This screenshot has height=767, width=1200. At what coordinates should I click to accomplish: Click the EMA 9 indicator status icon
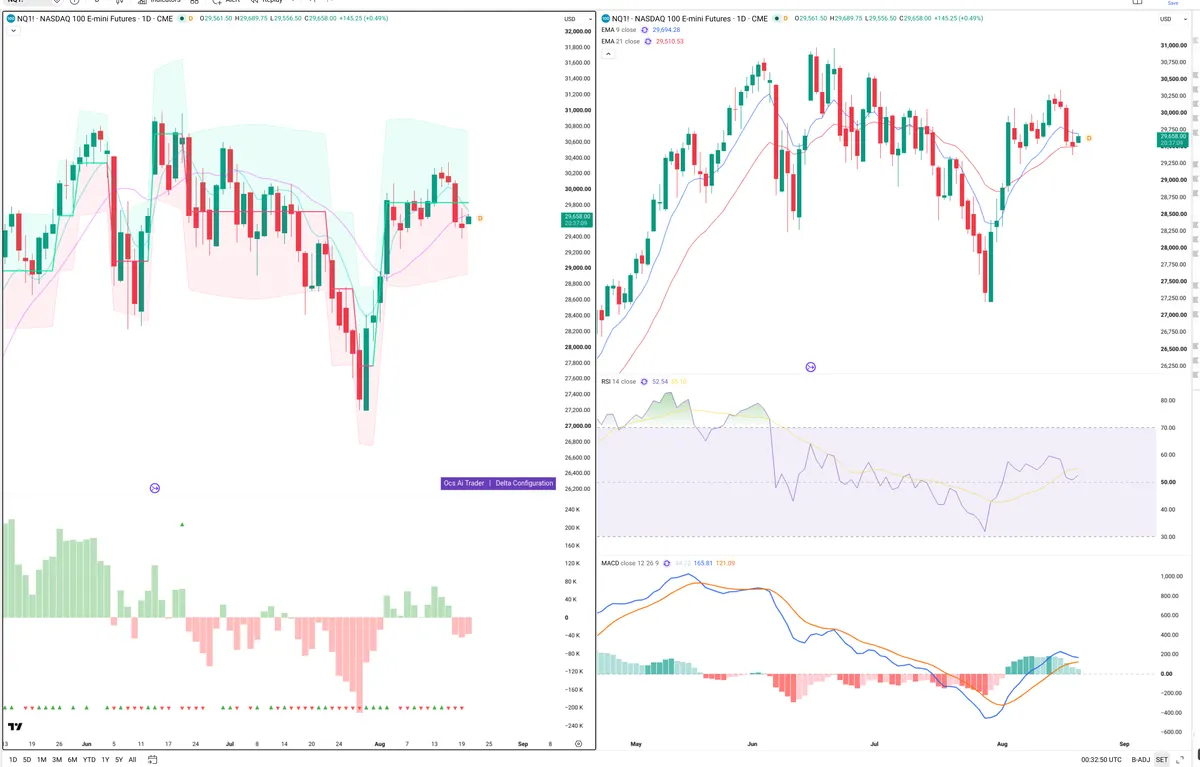[x=645, y=30]
